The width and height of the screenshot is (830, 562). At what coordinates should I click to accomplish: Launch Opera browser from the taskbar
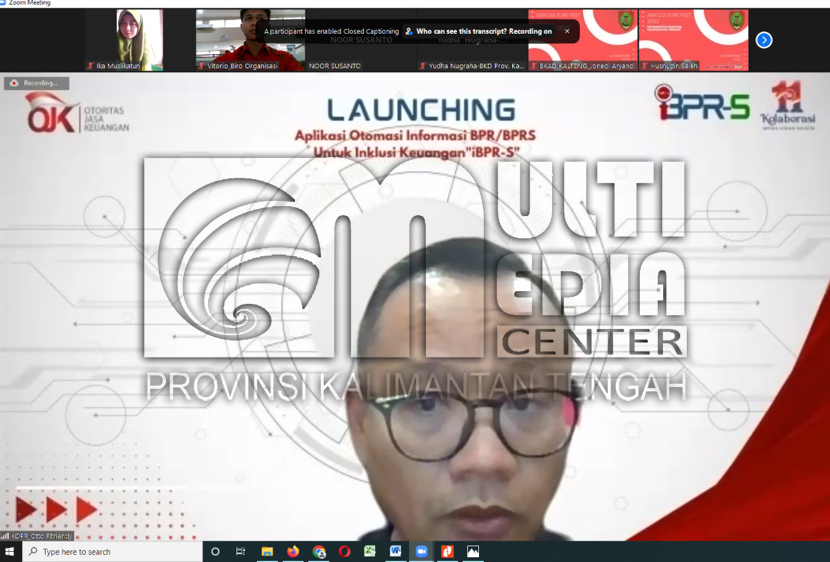point(344,551)
